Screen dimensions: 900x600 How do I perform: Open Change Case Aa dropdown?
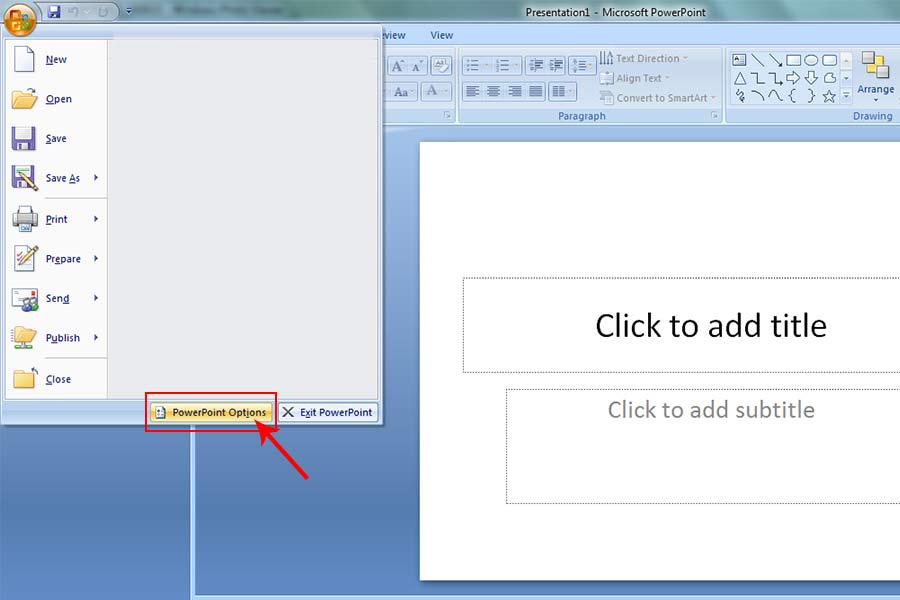(x=404, y=92)
